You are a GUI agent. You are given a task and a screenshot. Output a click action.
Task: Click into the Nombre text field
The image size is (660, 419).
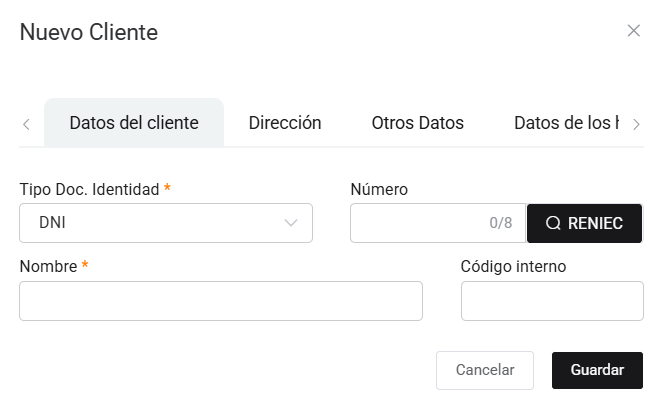pos(221,301)
